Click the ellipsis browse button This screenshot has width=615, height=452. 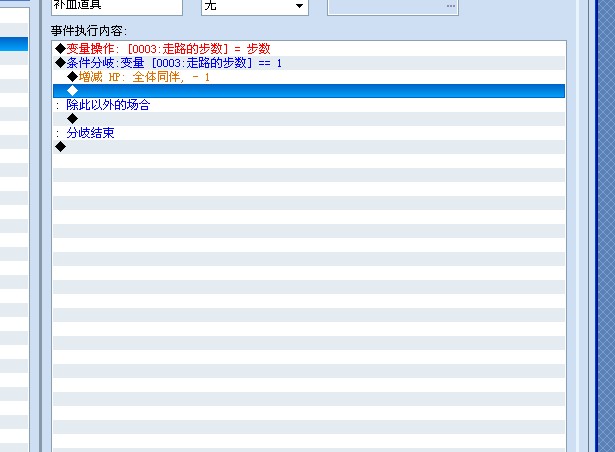tap(451, 6)
